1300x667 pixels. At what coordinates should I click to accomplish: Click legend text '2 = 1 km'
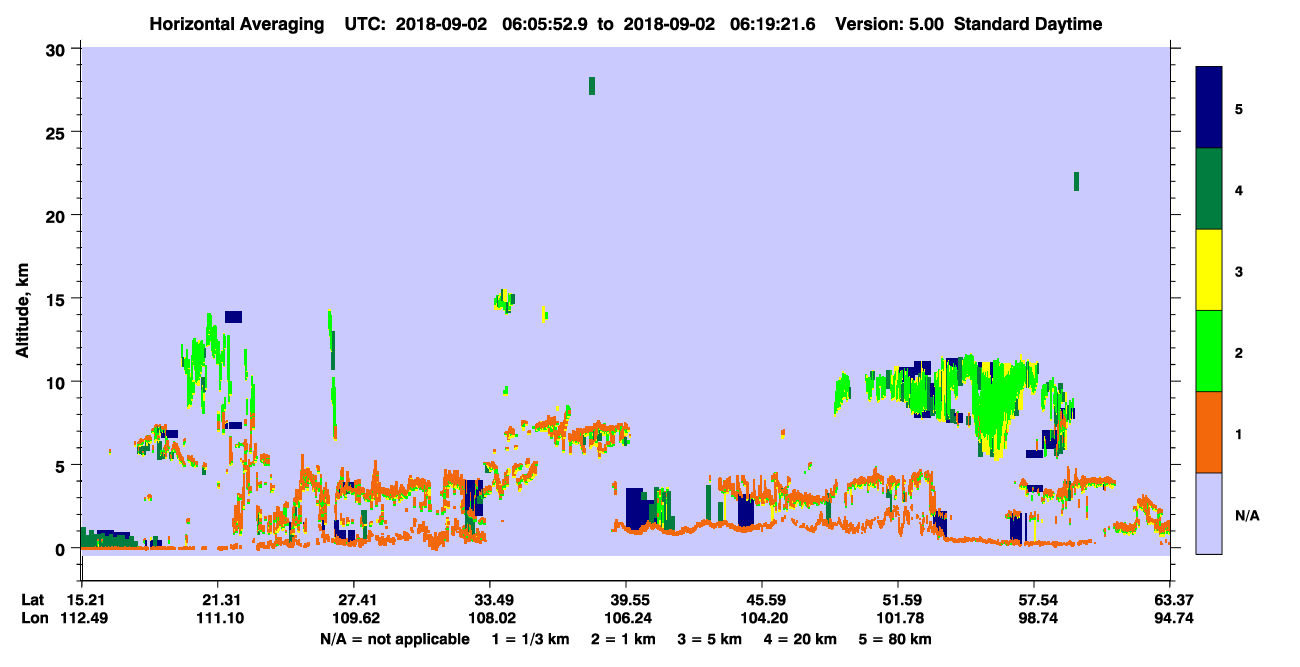[625, 639]
